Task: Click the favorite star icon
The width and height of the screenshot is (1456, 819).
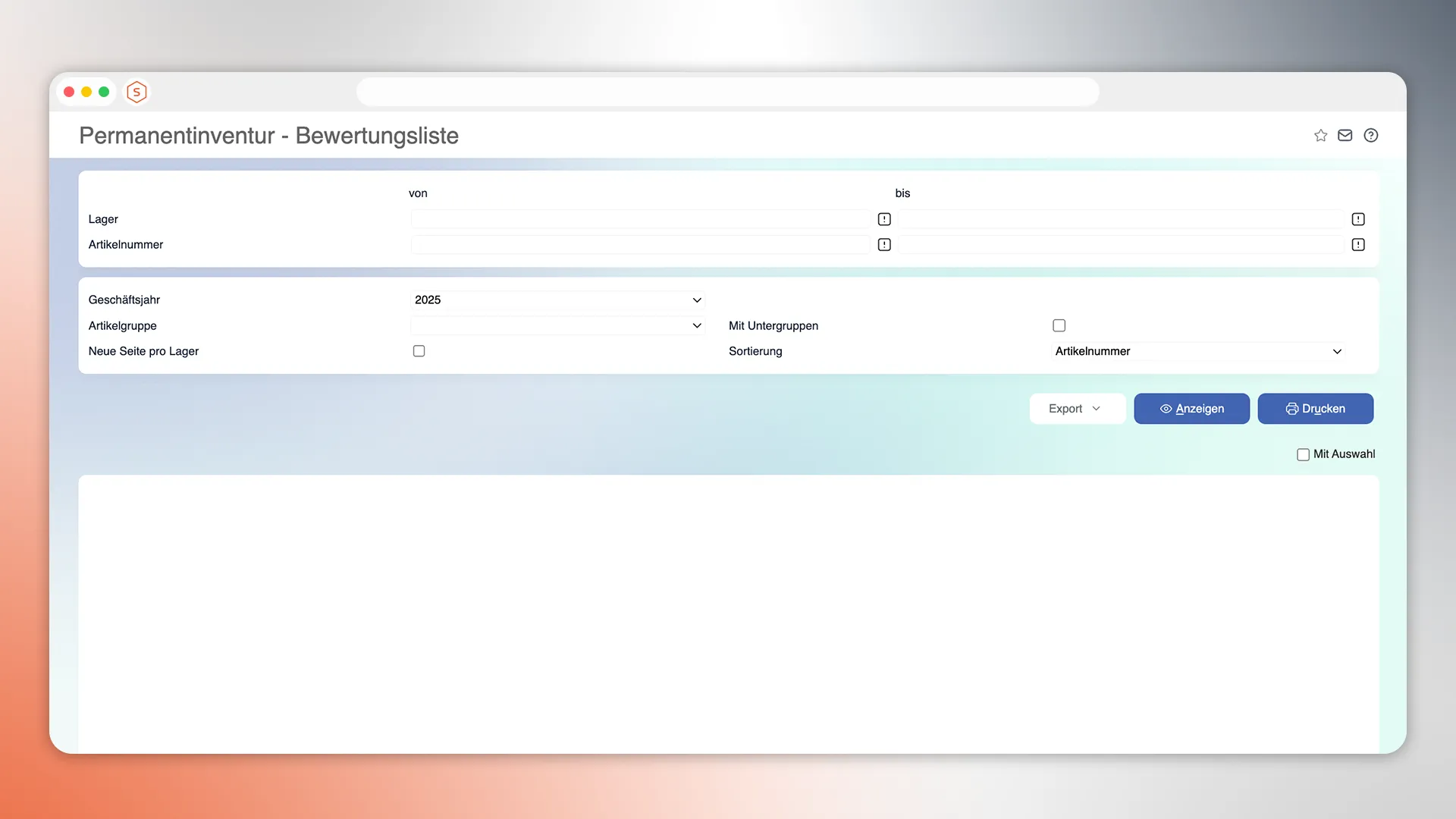Action: point(1320,136)
